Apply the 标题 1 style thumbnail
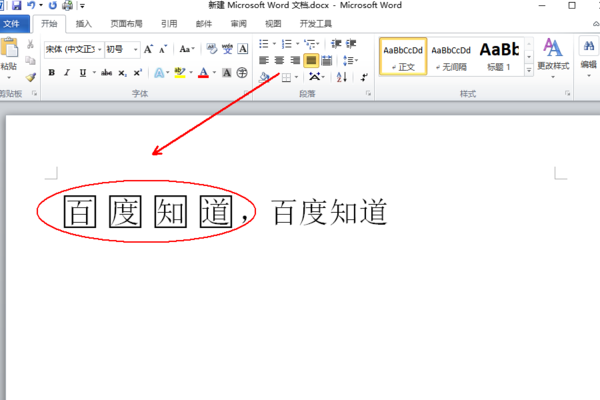 point(499,57)
